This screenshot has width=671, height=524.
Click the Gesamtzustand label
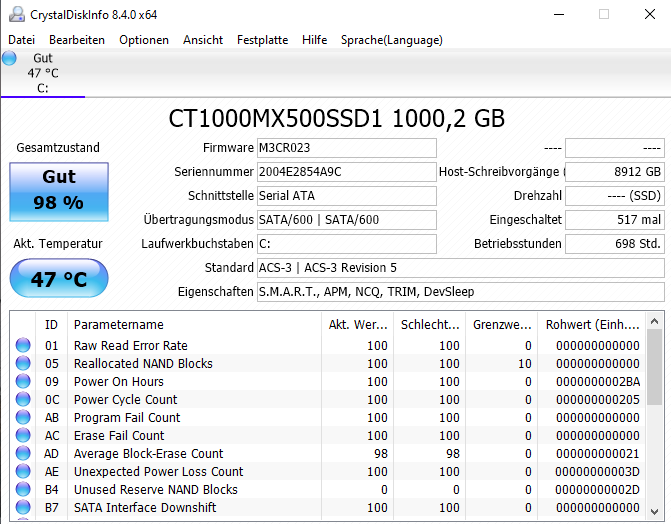[x=58, y=147]
